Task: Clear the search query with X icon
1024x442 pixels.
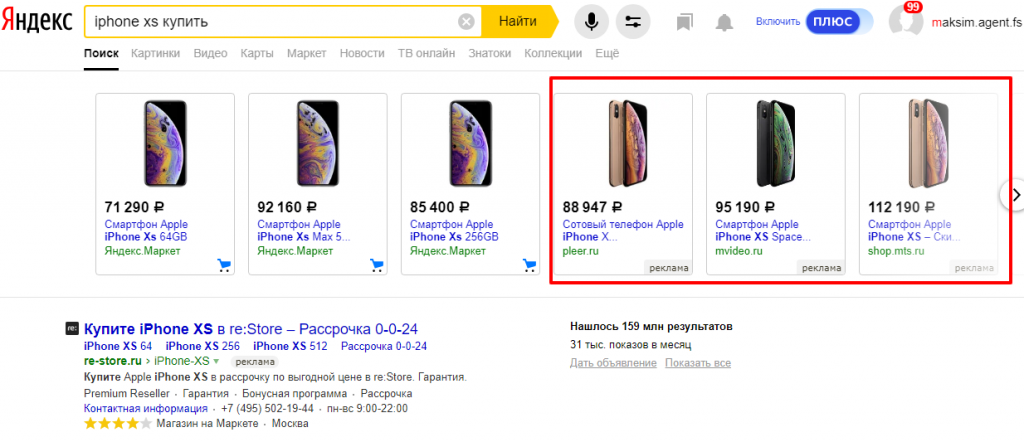Action: coord(466,21)
